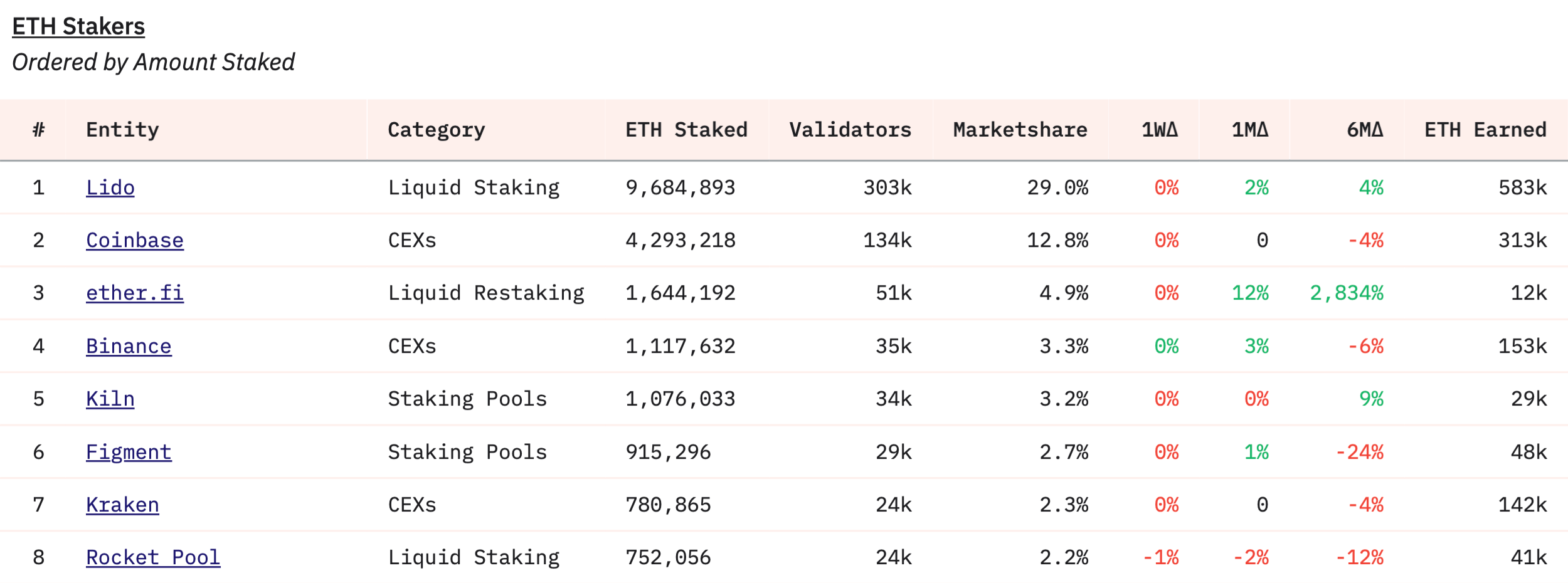Click the 153k ETH earned cell
Screen dimensions: 1568x583
[1523, 346]
